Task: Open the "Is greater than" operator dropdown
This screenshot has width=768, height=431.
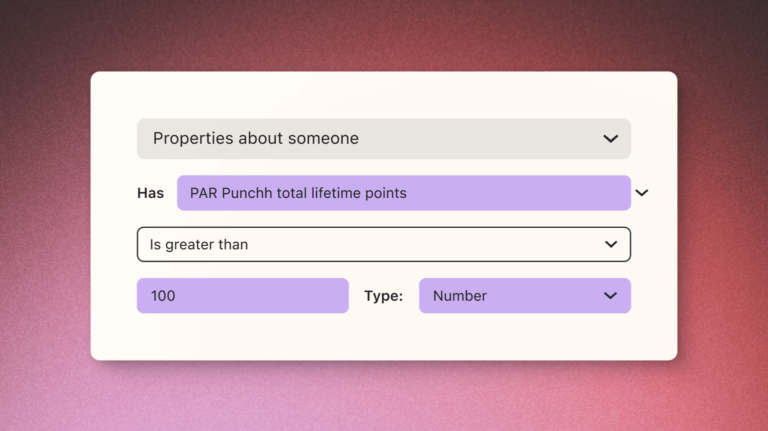Action: coord(384,244)
